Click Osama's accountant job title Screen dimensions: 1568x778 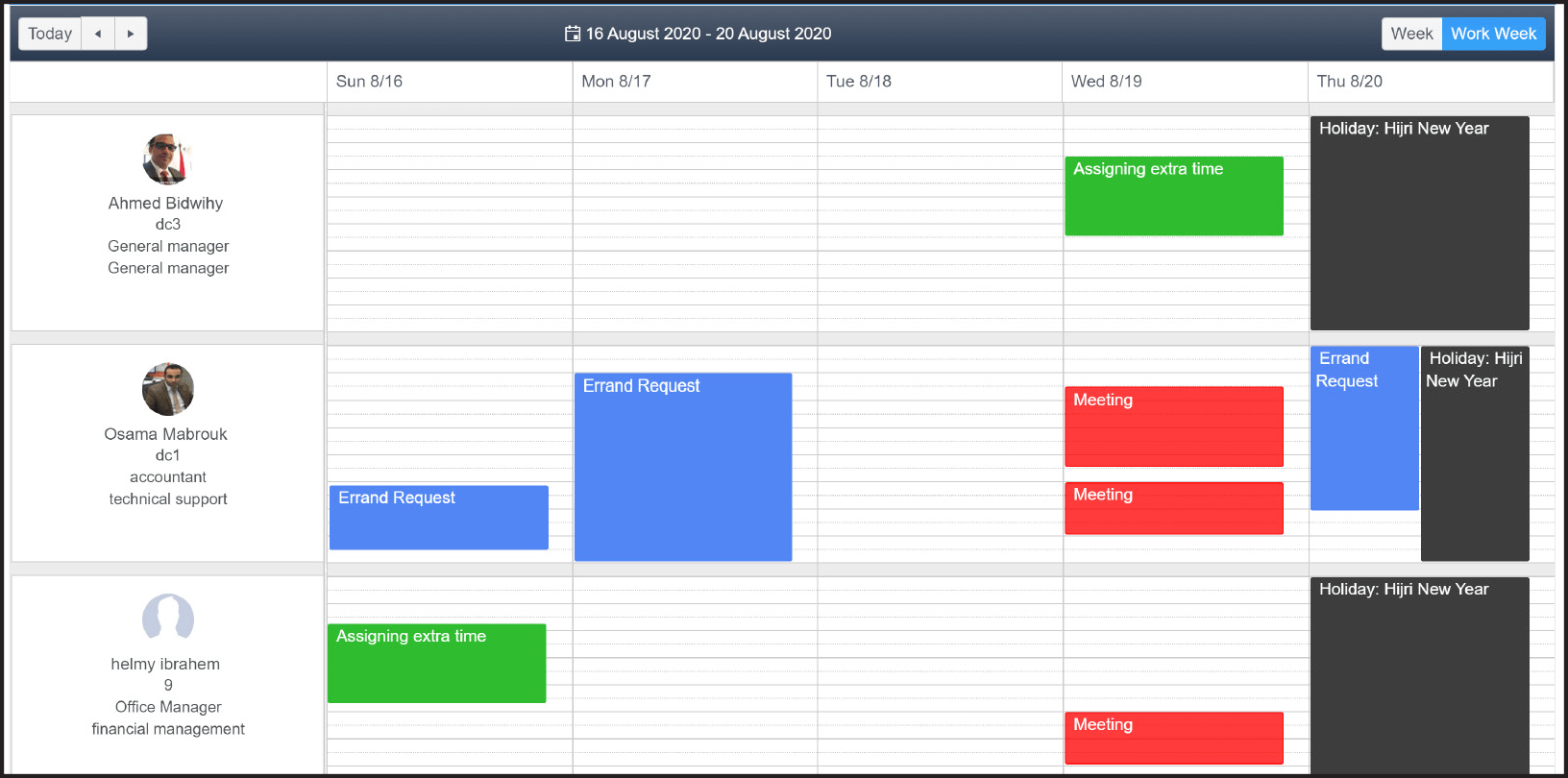[168, 476]
